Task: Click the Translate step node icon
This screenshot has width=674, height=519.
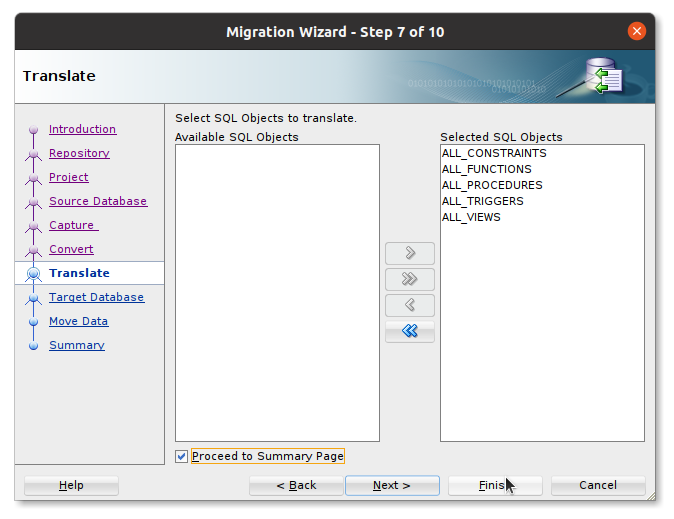Action: click(x=34, y=273)
